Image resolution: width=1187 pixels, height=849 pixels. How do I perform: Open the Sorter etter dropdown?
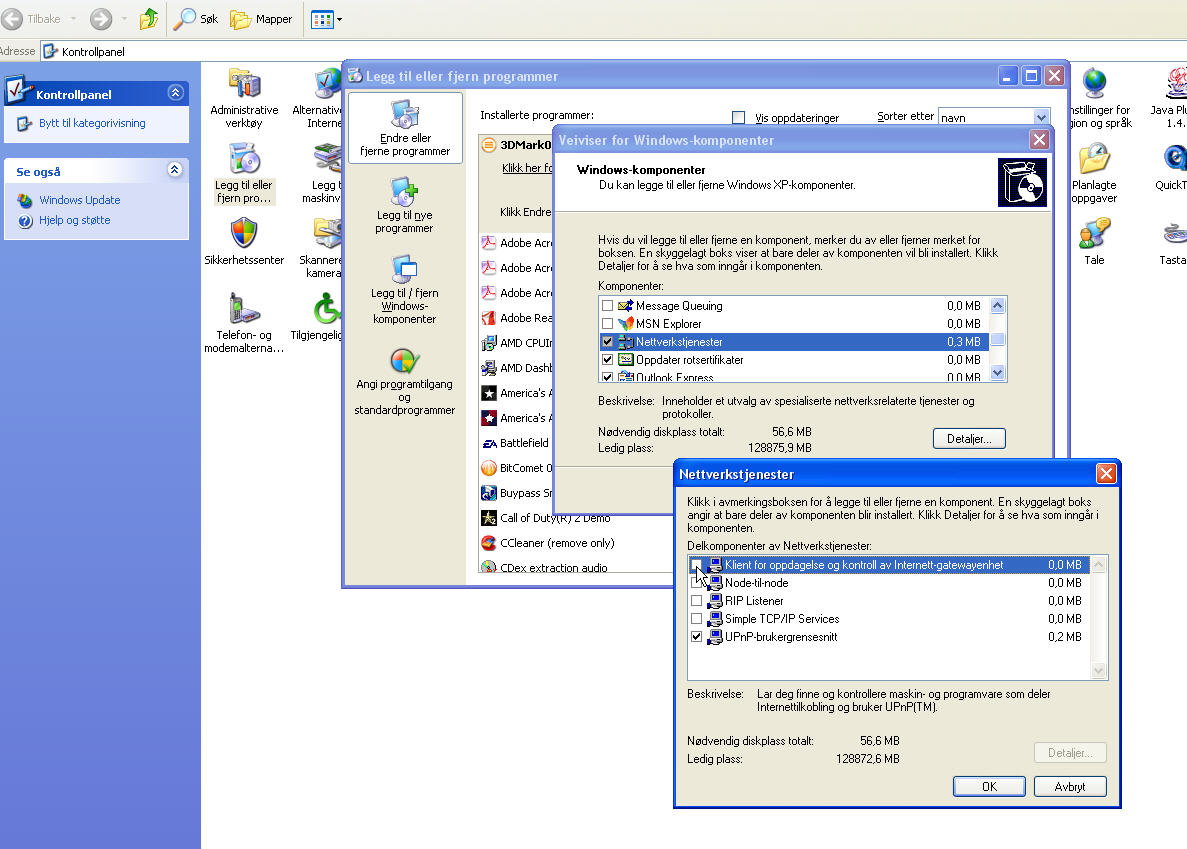[x=1041, y=117]
